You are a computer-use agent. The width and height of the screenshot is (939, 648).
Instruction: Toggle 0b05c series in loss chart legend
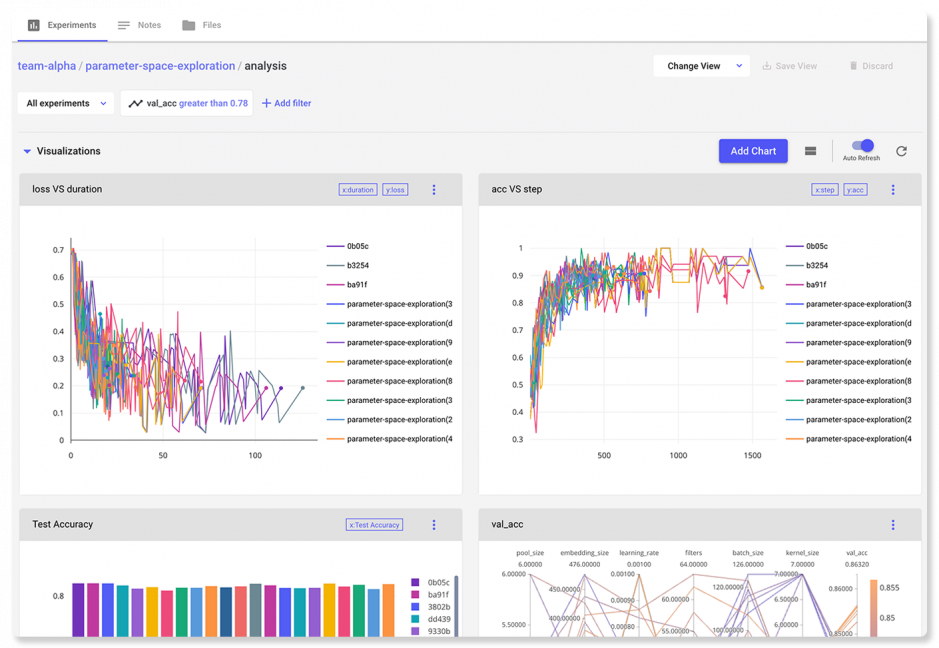coord(358,246)
